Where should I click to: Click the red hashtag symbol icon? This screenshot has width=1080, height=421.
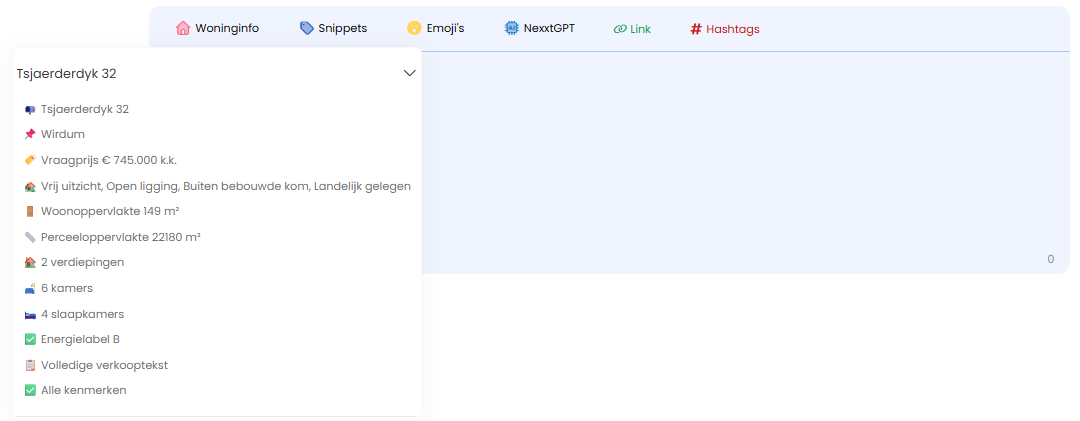click(x=696, y=29)
